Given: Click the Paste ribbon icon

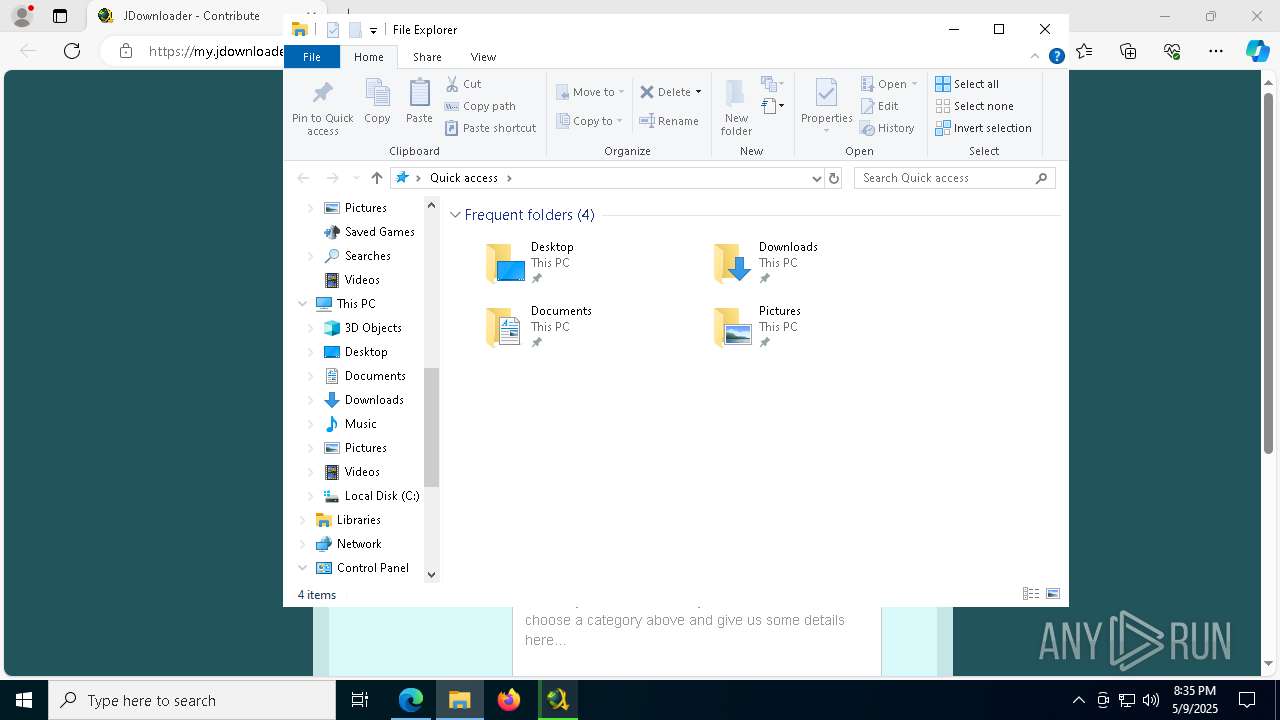Looking at the screenshot, I should (419, 102).
